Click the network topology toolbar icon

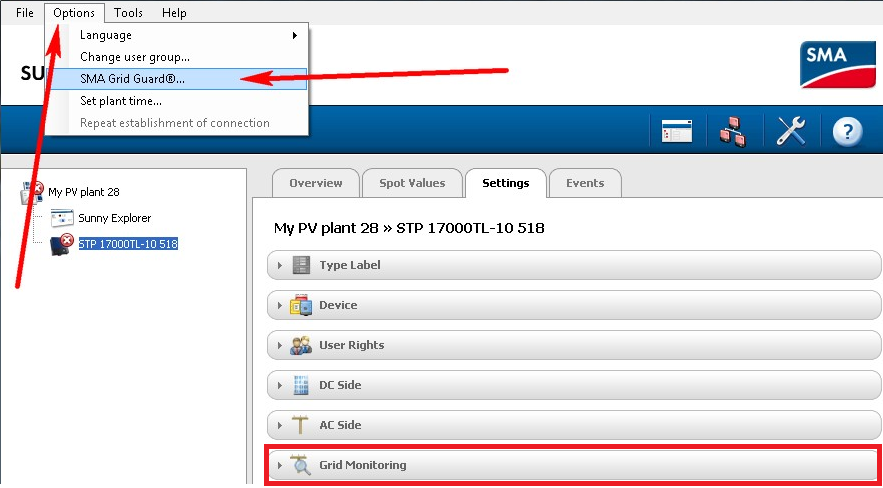point(733,131)
